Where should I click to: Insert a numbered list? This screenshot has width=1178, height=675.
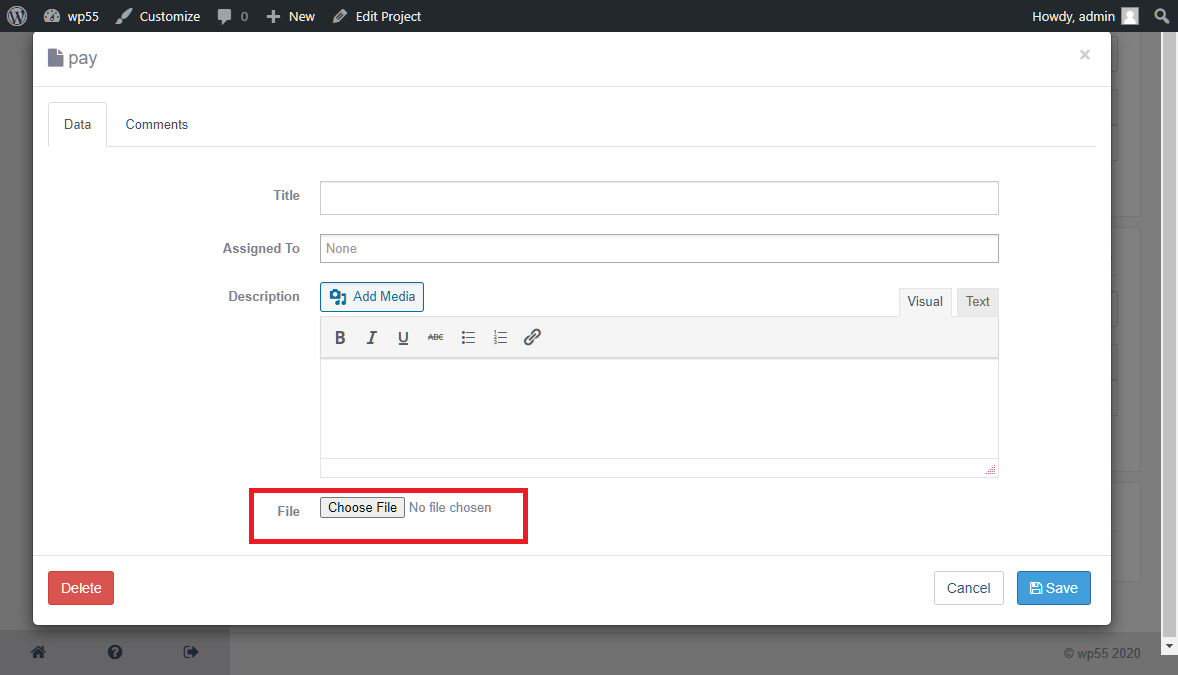coord(500,337)
